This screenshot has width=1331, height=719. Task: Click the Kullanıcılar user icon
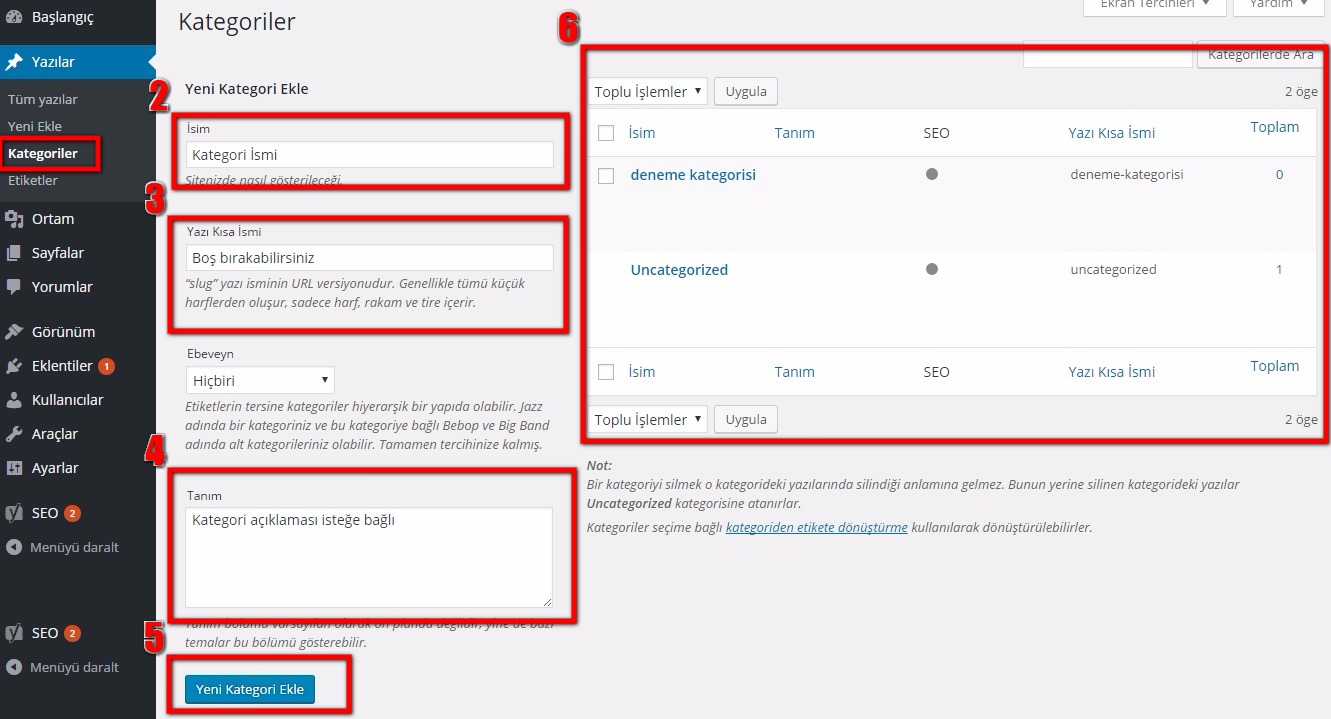[x=14, y=400]
